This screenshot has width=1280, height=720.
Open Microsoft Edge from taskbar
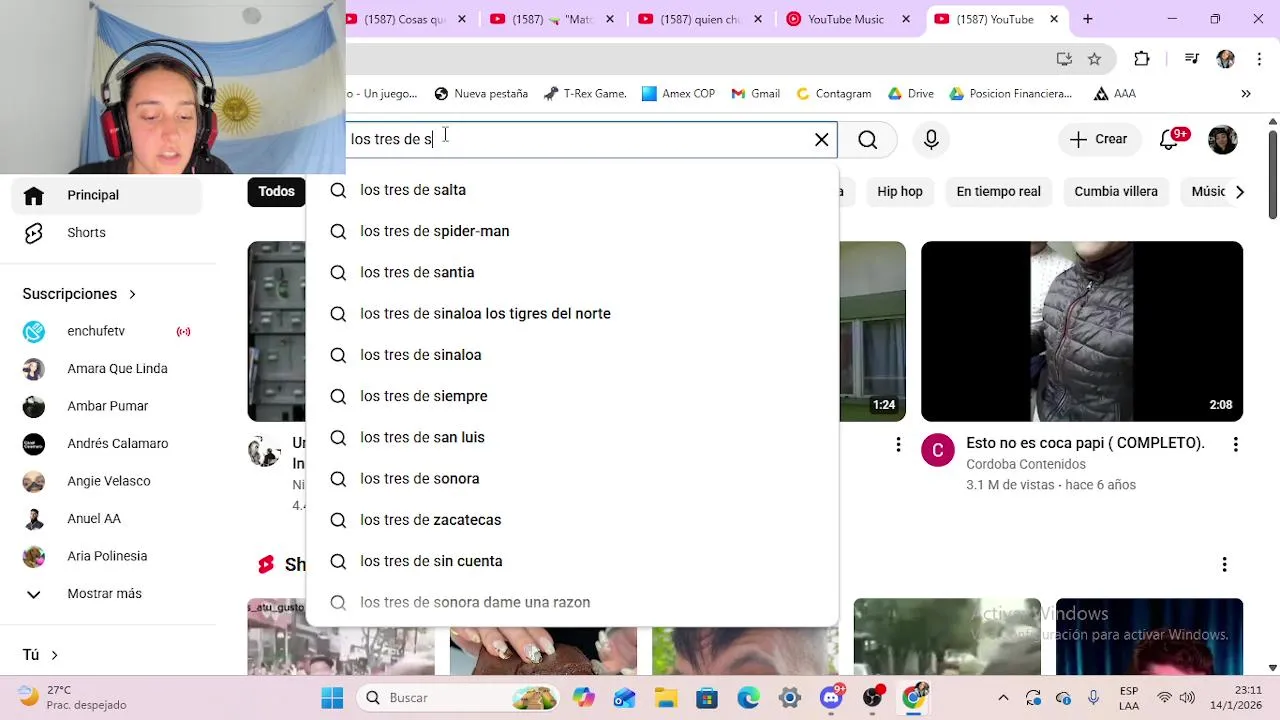coord(748,698)
